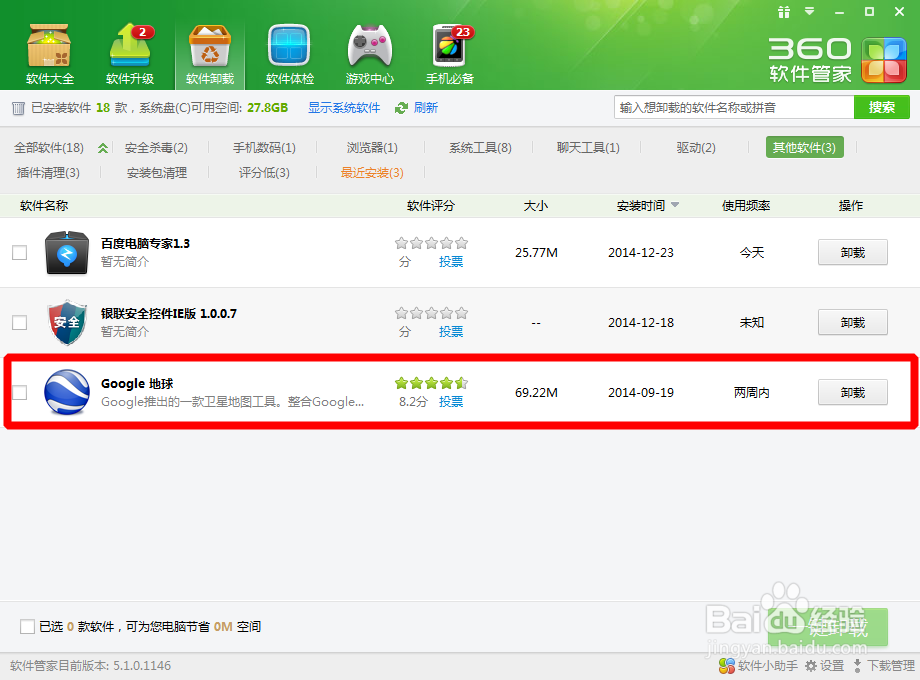Select the 其他软件(3) category
This screenshot has width=920, height=680.
[x=804, y=147]
